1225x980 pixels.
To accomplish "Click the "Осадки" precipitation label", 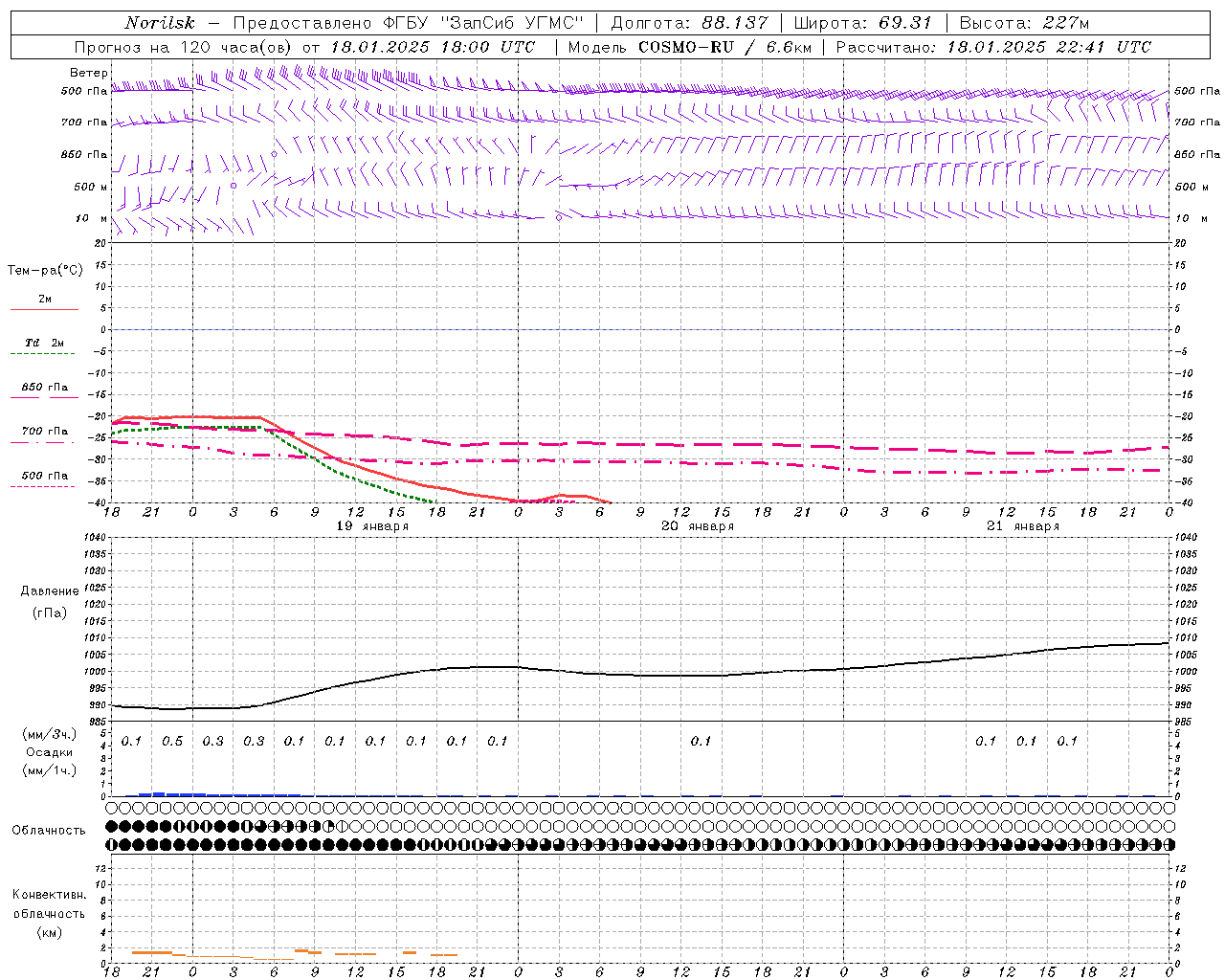I will (50, 752).
